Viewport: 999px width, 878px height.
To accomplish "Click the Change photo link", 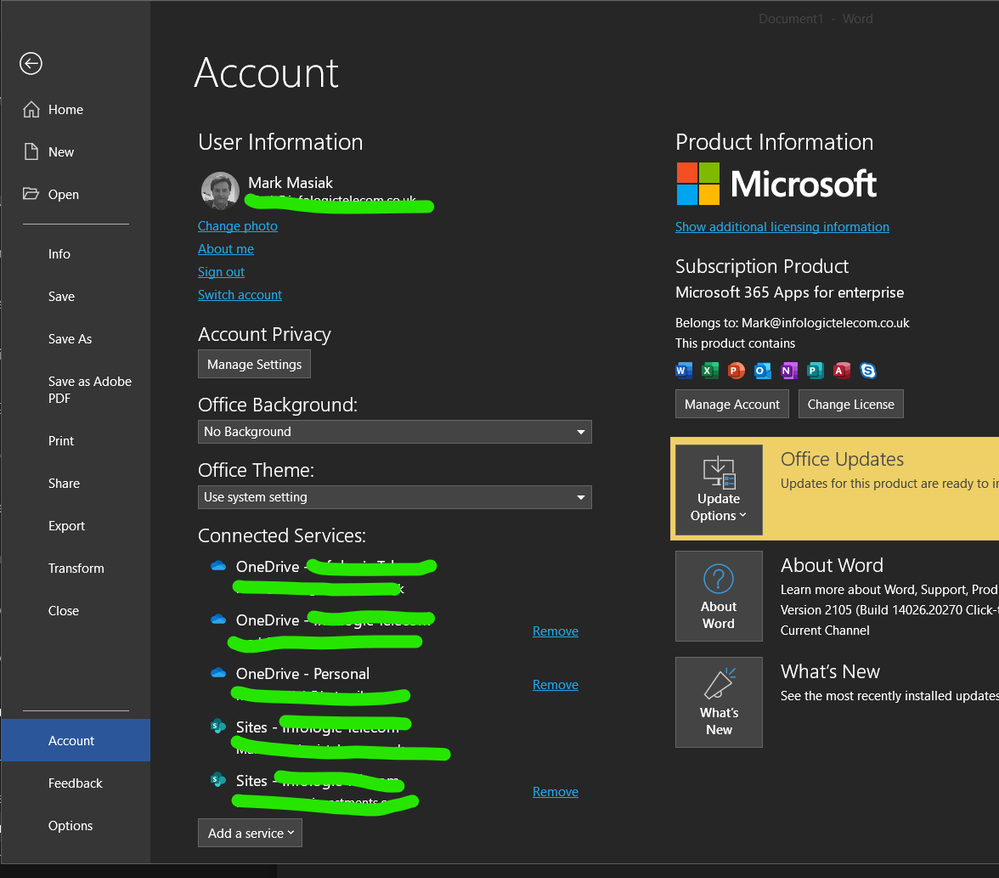I will pos(238,226).
